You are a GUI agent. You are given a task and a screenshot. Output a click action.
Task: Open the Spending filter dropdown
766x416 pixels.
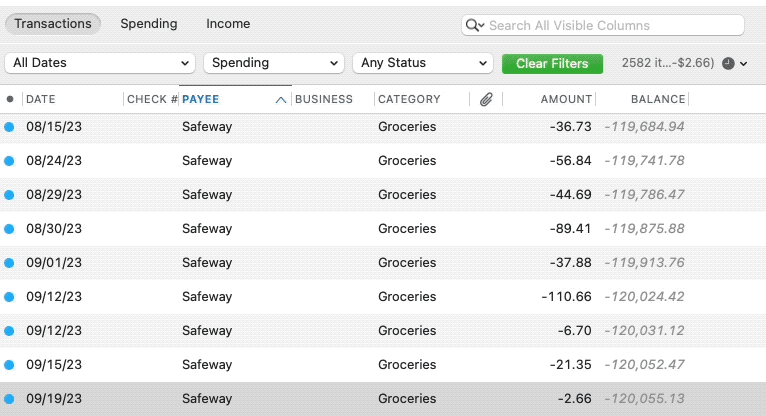click(274, 63)
